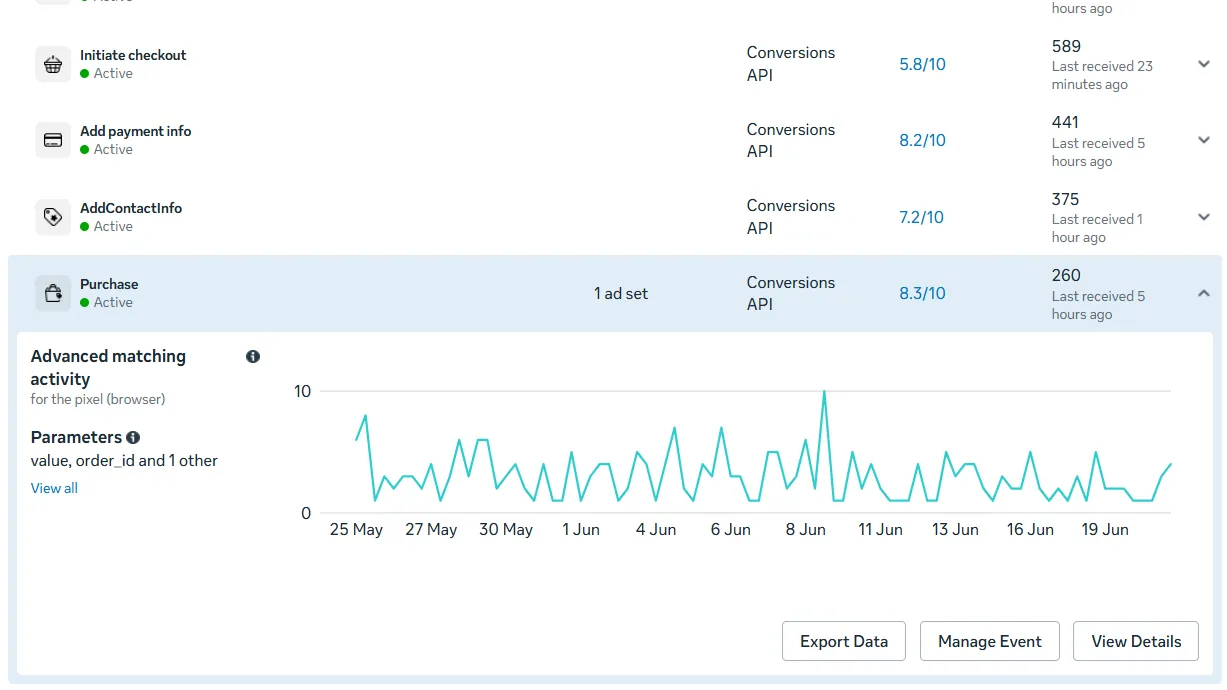Open info tooltip for Advanced matching activity

pos(253,356)
